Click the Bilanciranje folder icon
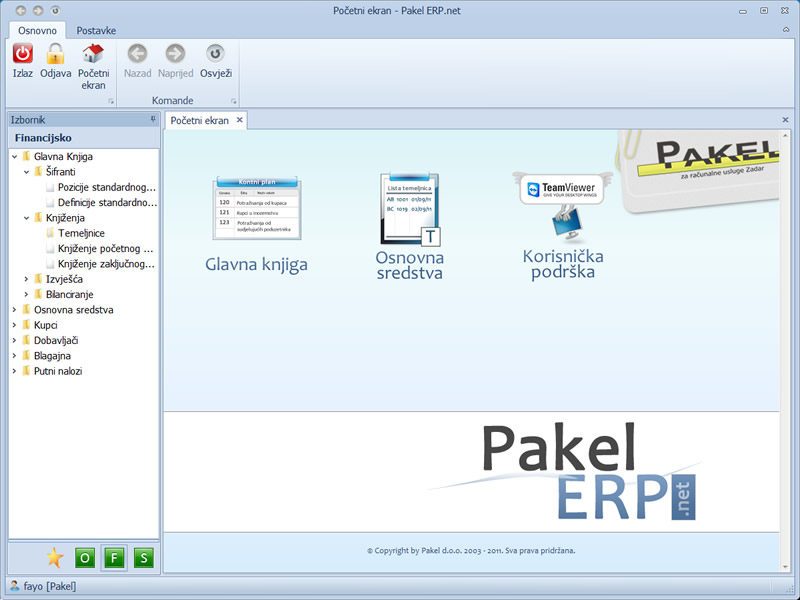This screenshot has width=800, height=600. pyautogui.click(x=38, y=294)
